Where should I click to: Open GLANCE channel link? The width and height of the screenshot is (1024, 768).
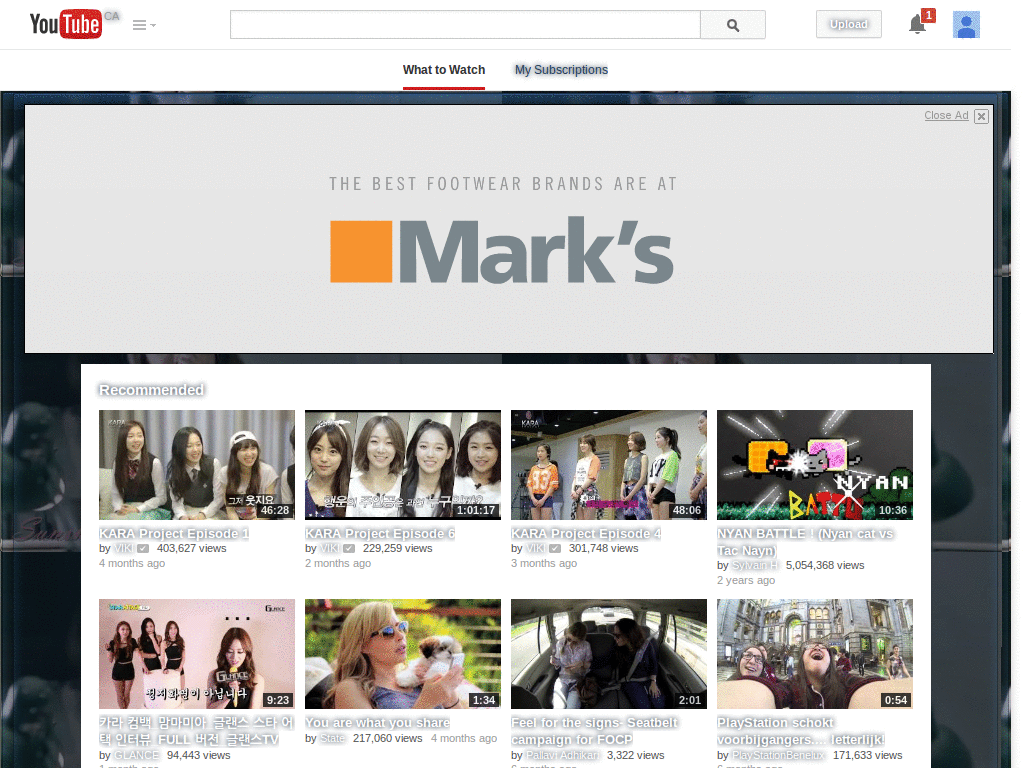click(x=136, y=755)
